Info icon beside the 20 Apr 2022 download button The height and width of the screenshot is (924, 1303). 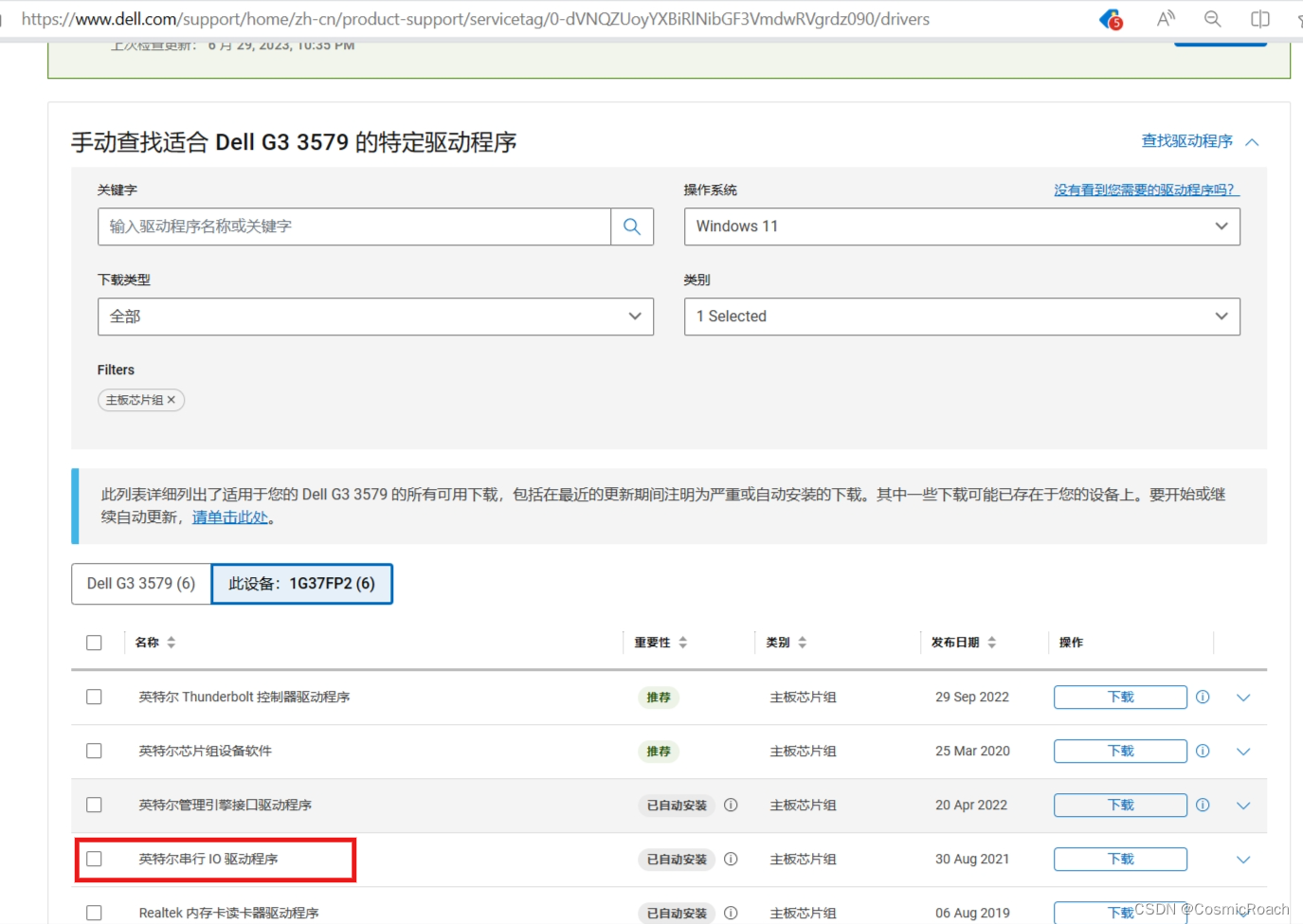coord(1203,805)
